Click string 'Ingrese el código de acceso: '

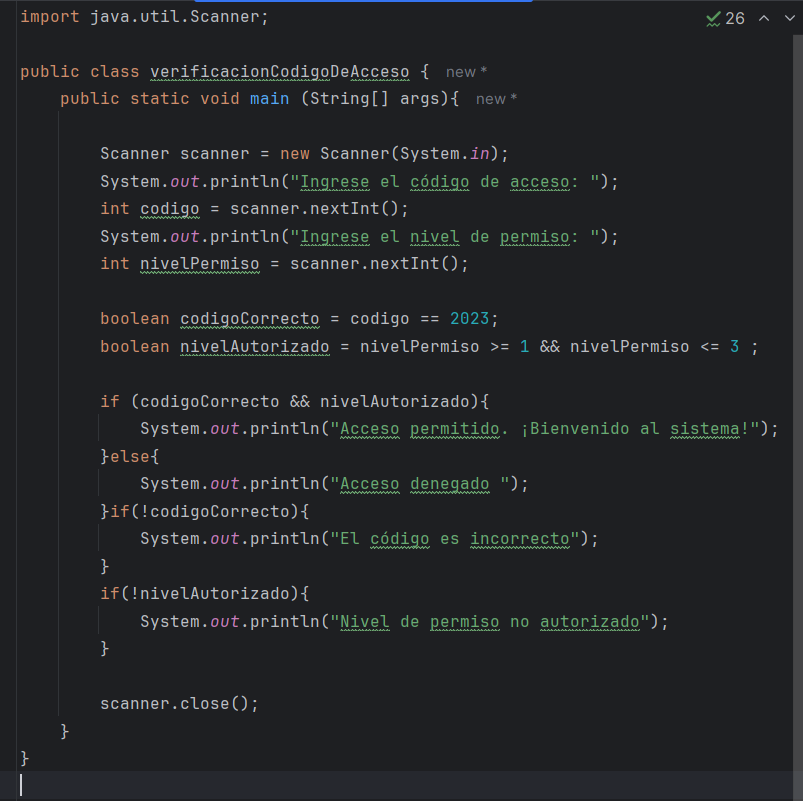point(445,182)
